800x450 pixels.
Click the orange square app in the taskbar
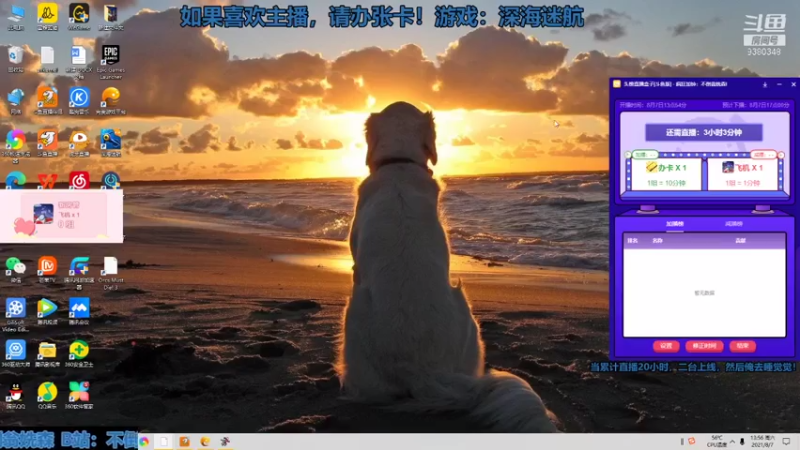tap(184, 441)
